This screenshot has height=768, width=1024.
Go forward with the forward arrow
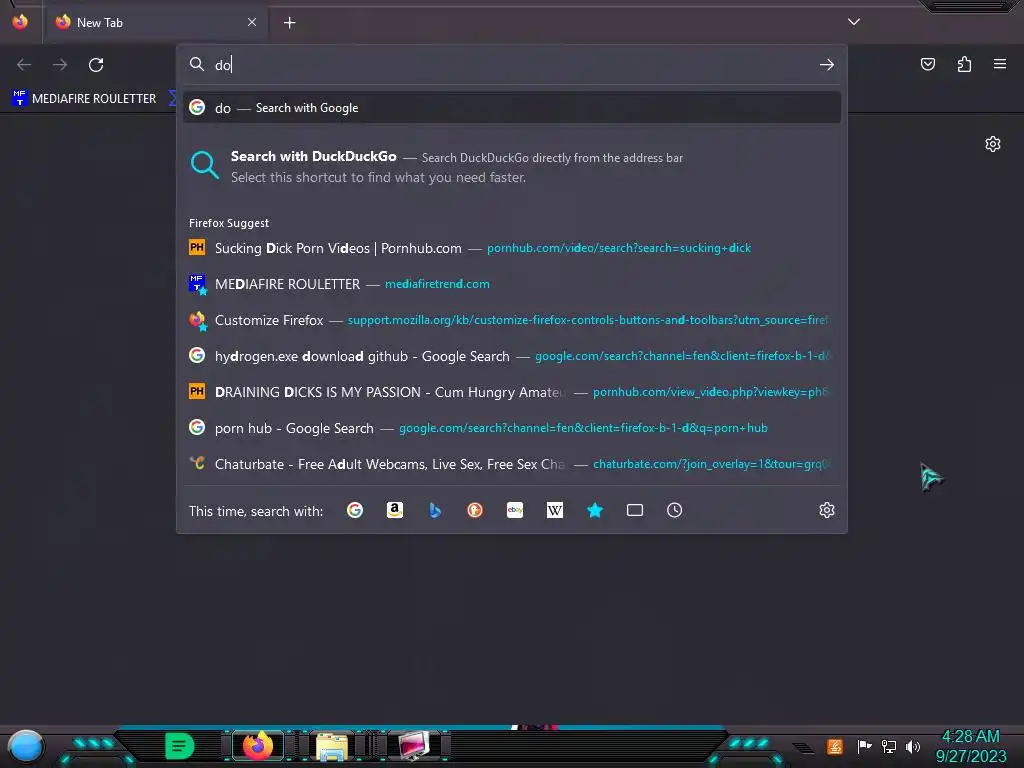(x=60, y=65)
